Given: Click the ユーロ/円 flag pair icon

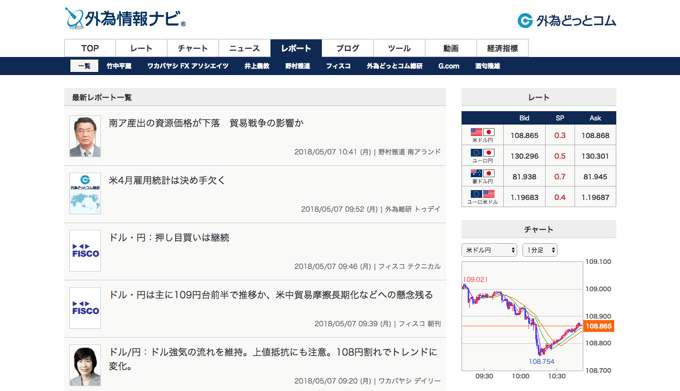Looking at the screenshot, I should pyautogui.click(x=483, y=153).
